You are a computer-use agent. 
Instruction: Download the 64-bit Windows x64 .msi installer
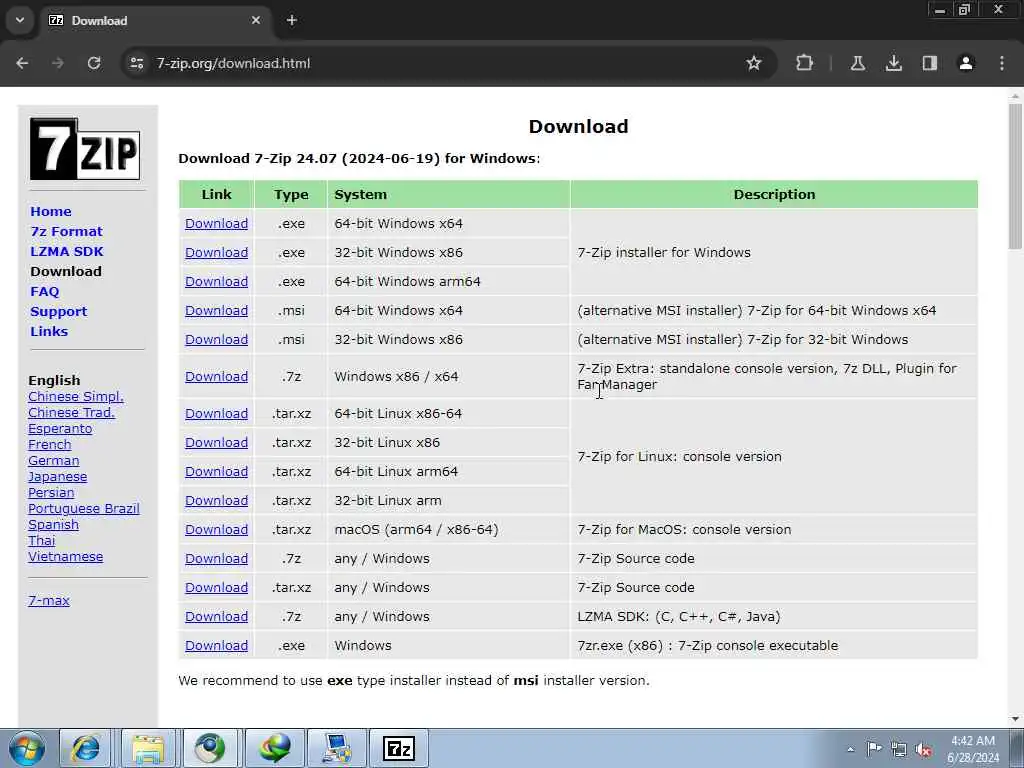[216, 310]
